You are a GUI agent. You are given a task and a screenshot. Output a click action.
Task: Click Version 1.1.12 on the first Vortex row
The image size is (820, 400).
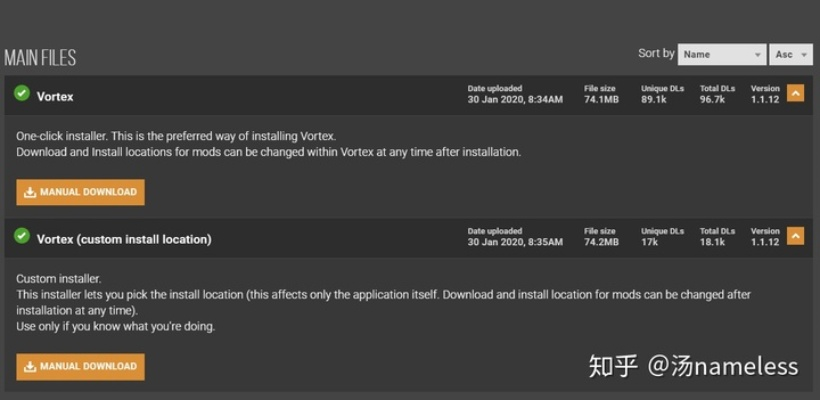click(765, 100)
